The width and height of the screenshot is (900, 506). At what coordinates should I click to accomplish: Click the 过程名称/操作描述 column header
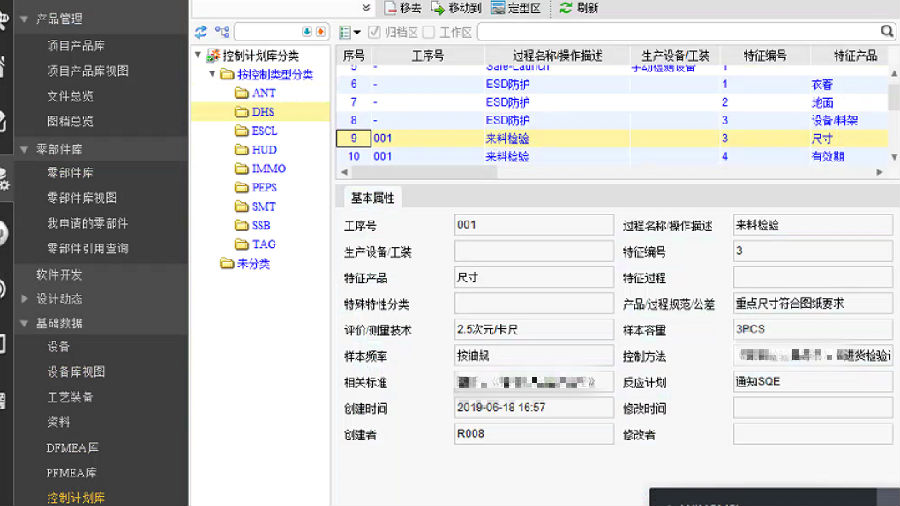[556, 56]
